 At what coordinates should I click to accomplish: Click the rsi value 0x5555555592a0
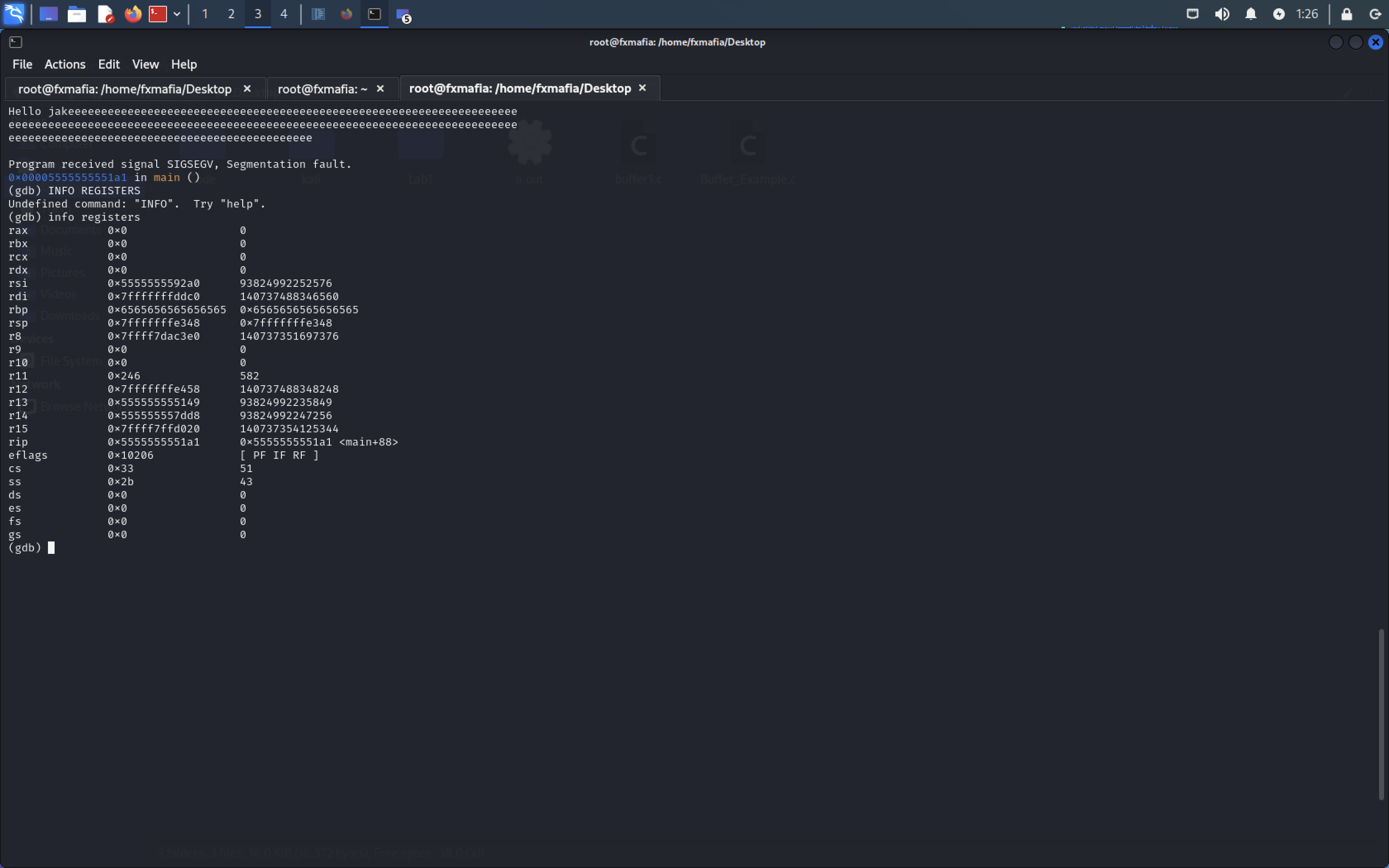[154, 284]
